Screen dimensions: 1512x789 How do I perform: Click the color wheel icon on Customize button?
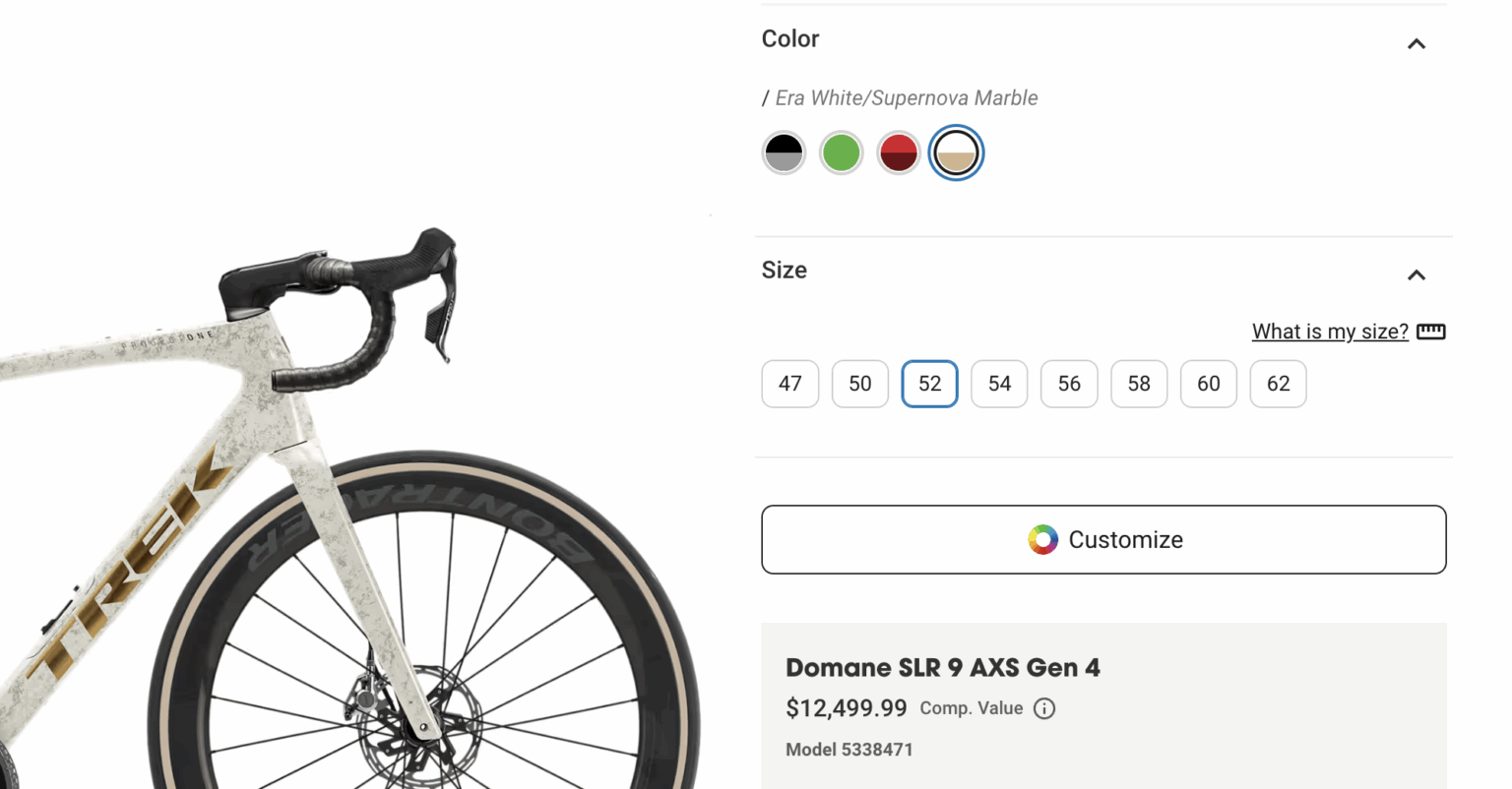click(x=1043, y=539)
